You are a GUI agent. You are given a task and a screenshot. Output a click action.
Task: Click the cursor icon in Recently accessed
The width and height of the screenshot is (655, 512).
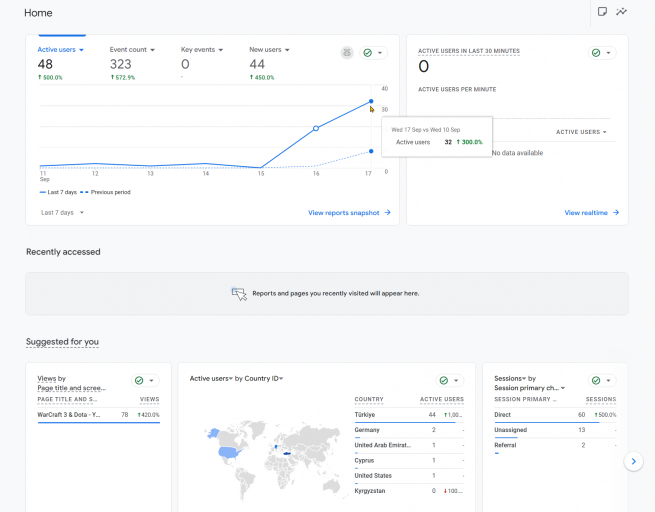click(x=239, y=294)
